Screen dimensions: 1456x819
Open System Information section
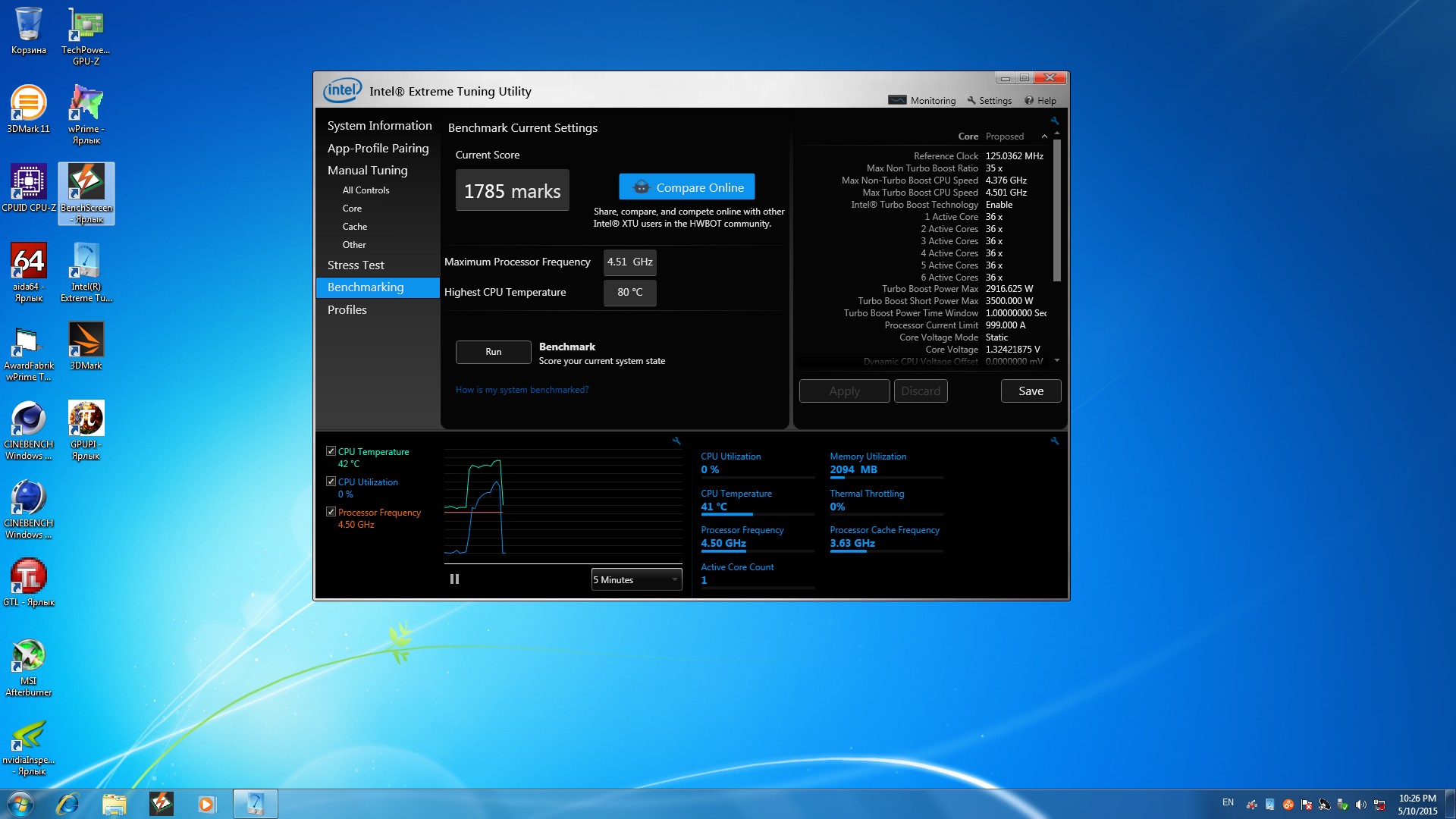coord(379,126)
